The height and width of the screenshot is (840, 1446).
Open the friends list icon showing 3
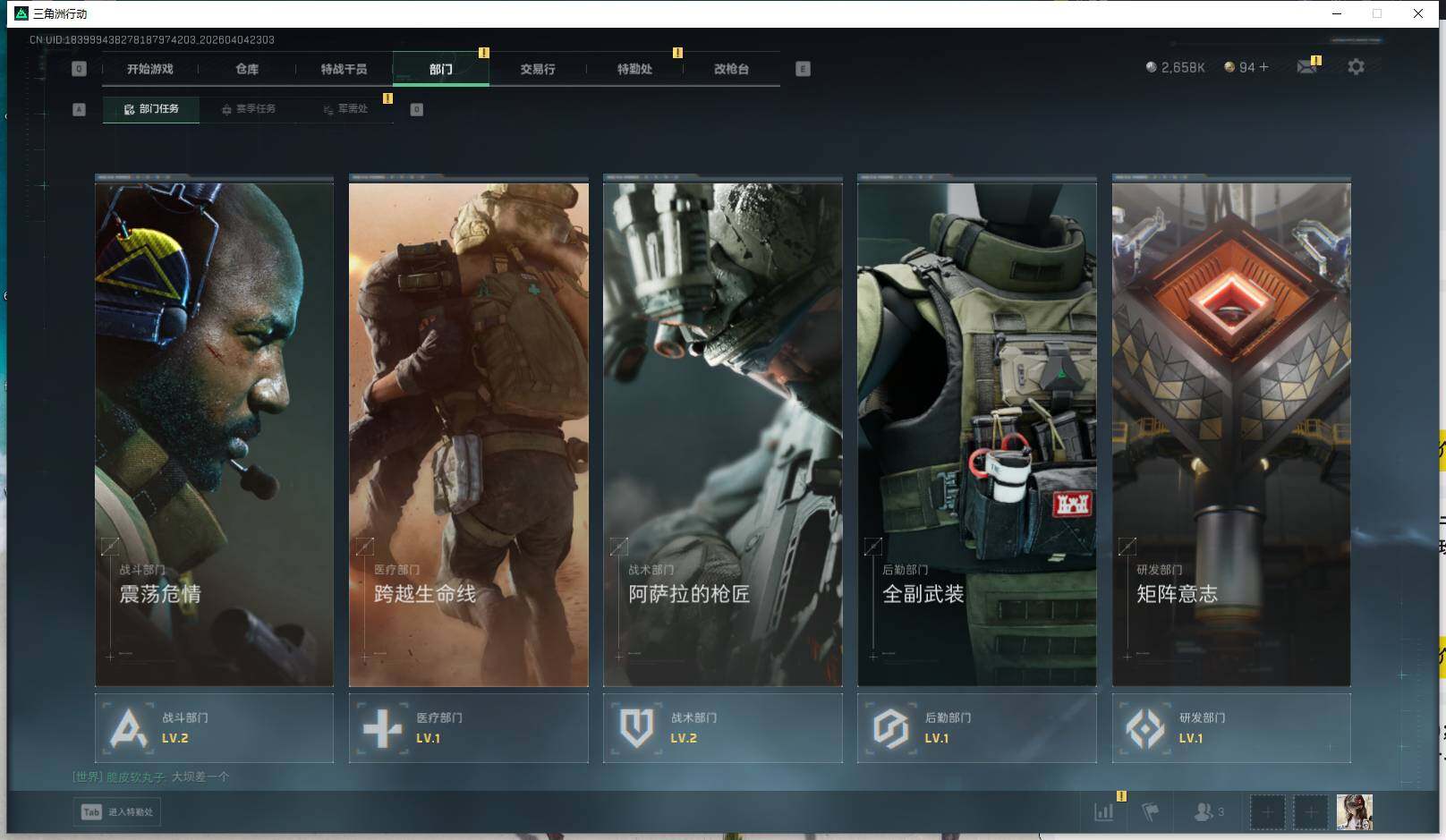coord(1209,812)
